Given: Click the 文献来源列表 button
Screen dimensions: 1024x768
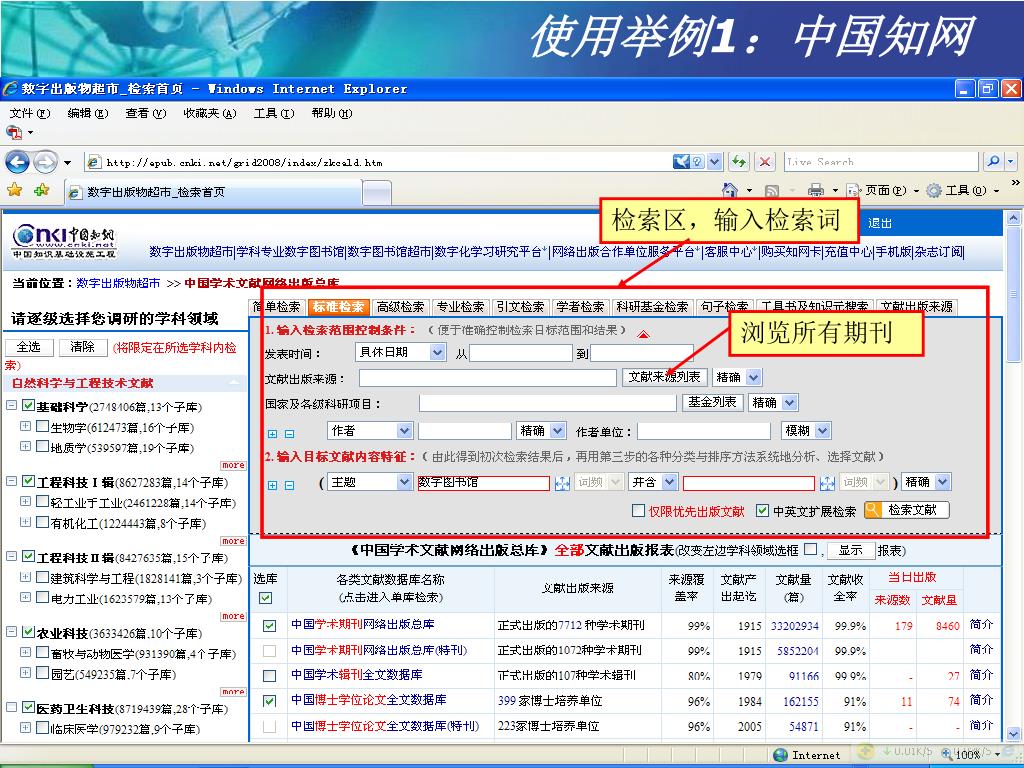Looking at the screenshot, I should [664, 377].
